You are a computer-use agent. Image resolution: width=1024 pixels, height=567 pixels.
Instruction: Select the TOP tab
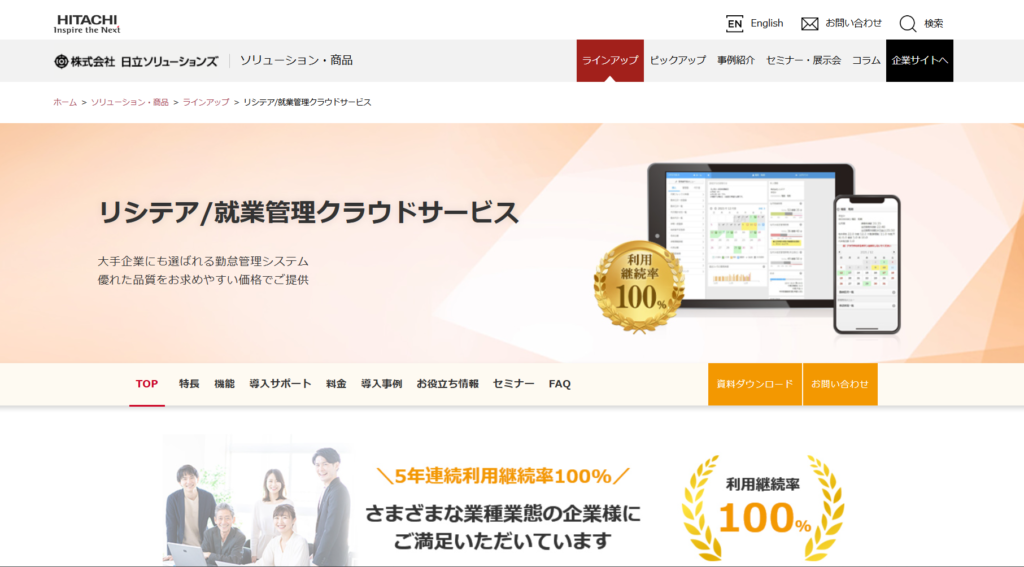coord(147,384)
